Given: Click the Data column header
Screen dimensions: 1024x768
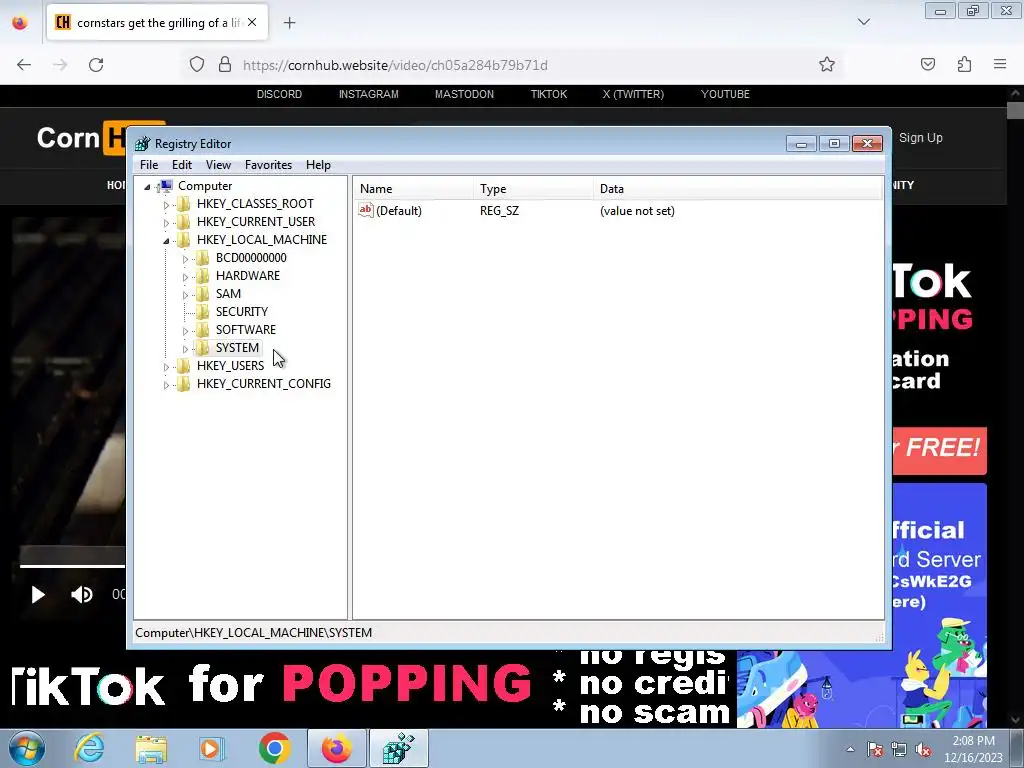Looking at the screenshot, I should coord(738,189).
